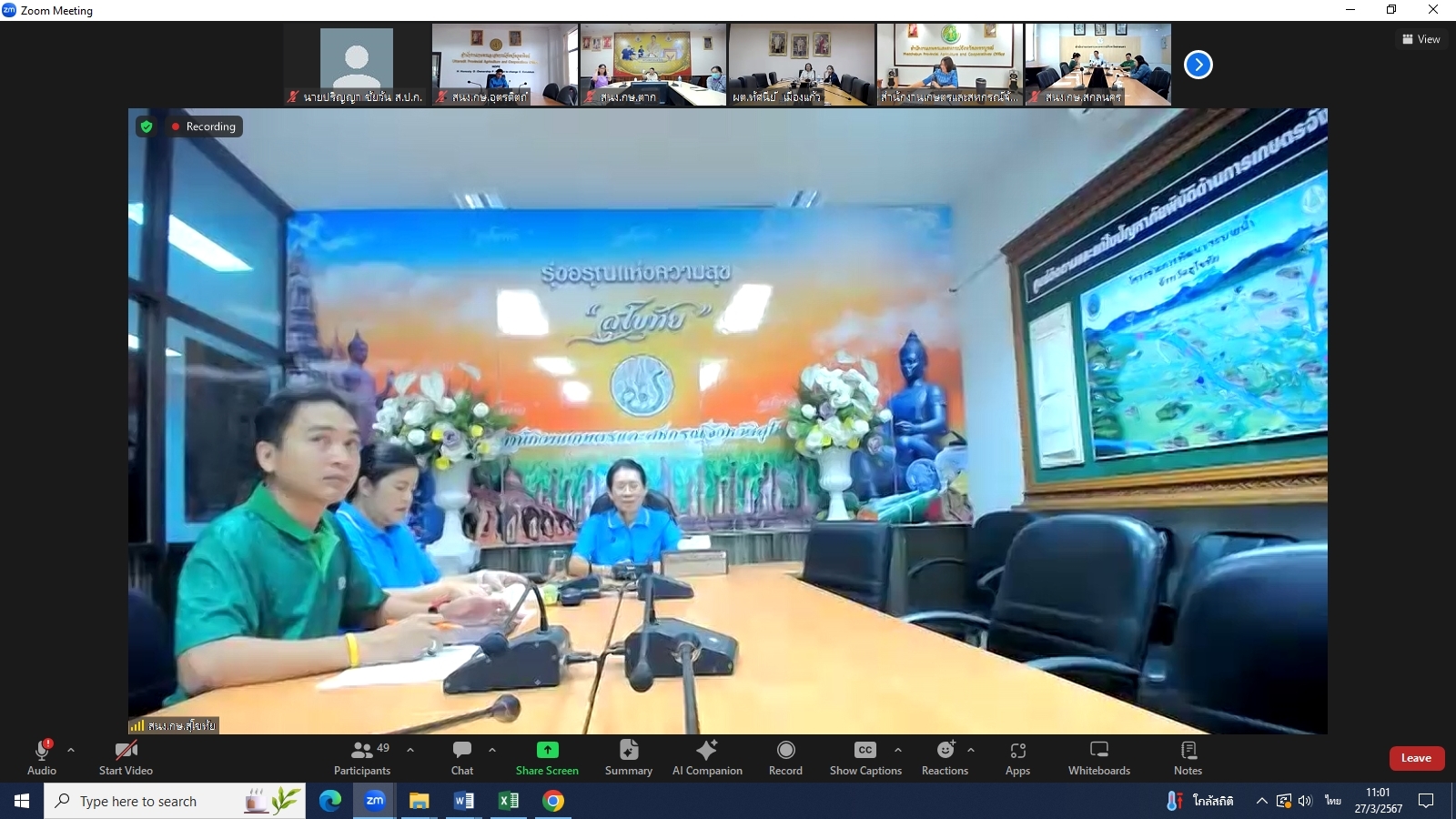Screen dimensions: 1456x819
Task: Expand the captions options arrow
Action: tap(898, 750)
